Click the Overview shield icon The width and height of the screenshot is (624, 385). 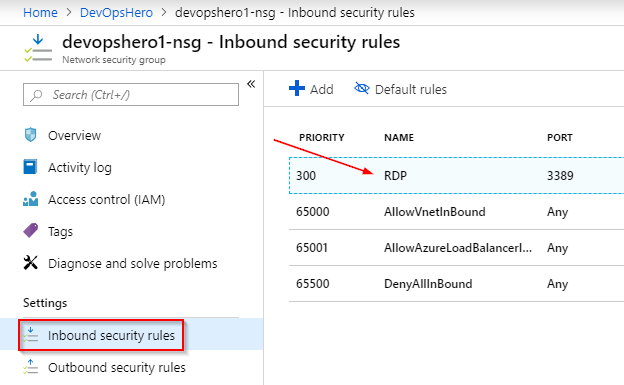tap(30, 135)
